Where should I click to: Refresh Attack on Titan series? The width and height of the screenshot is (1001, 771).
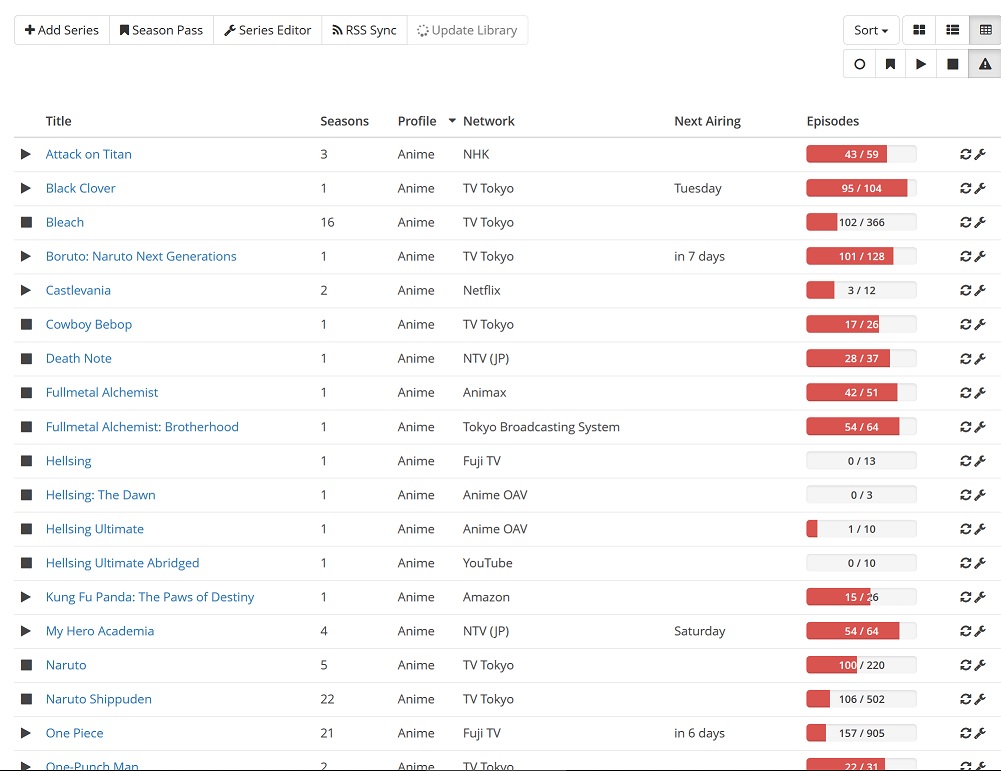(x=965, y=154)
